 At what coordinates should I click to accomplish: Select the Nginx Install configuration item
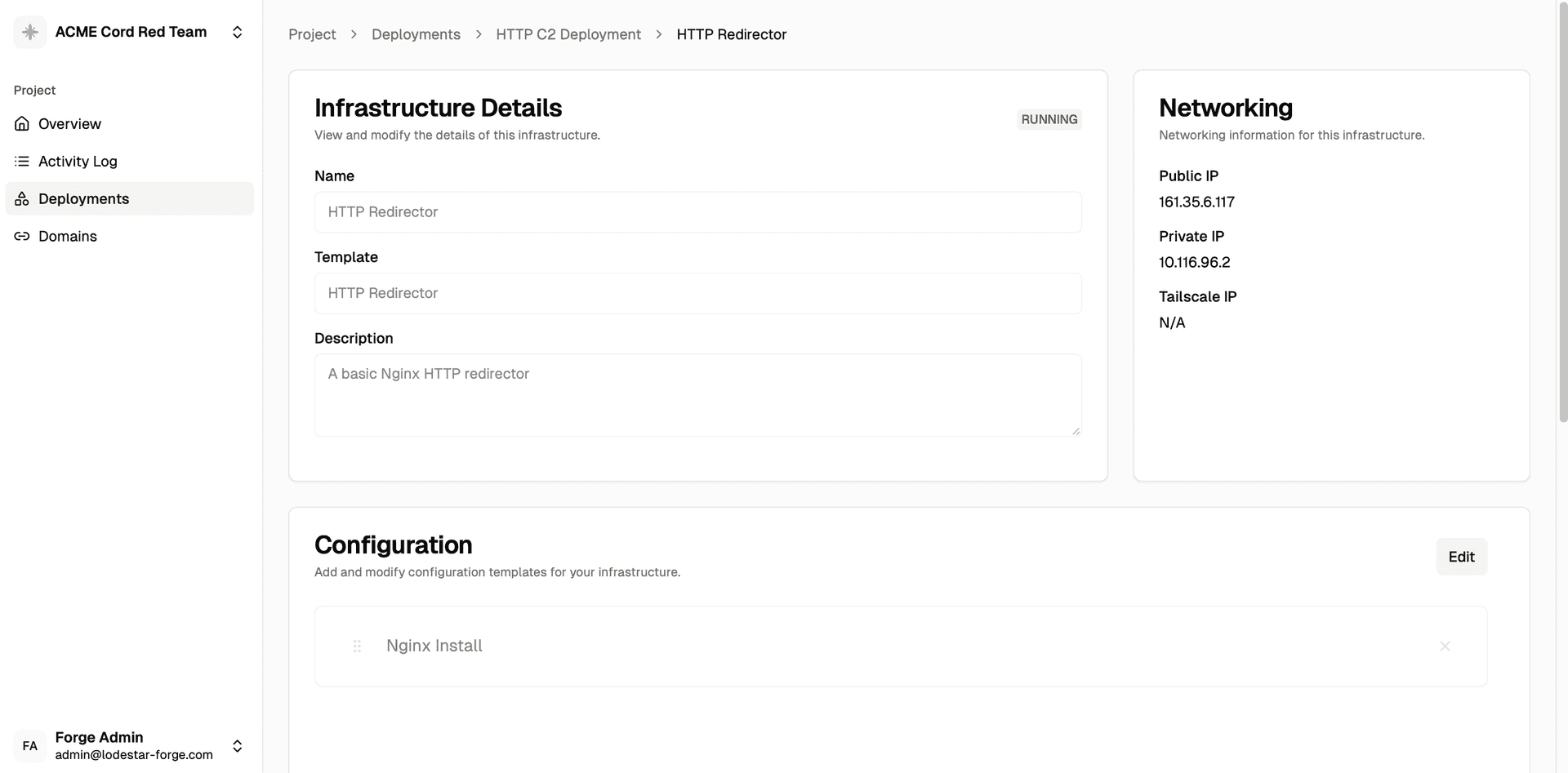click(901, 646)
